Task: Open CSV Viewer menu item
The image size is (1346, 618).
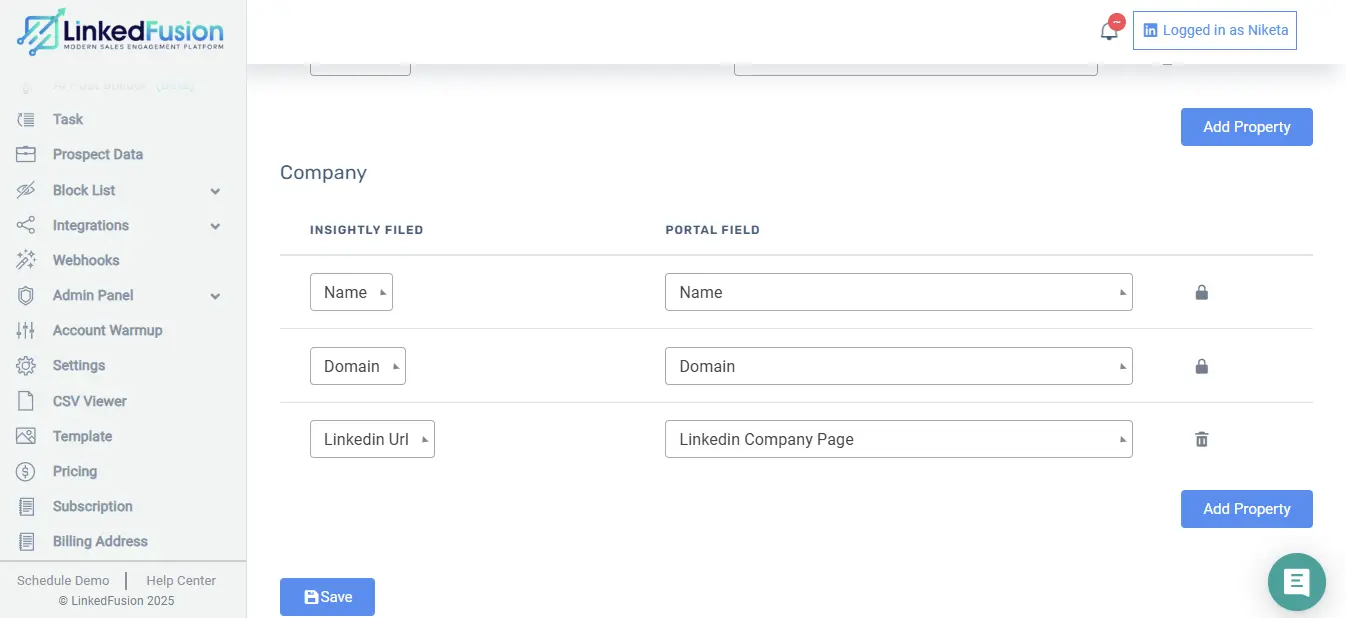Action: [90, 401]
